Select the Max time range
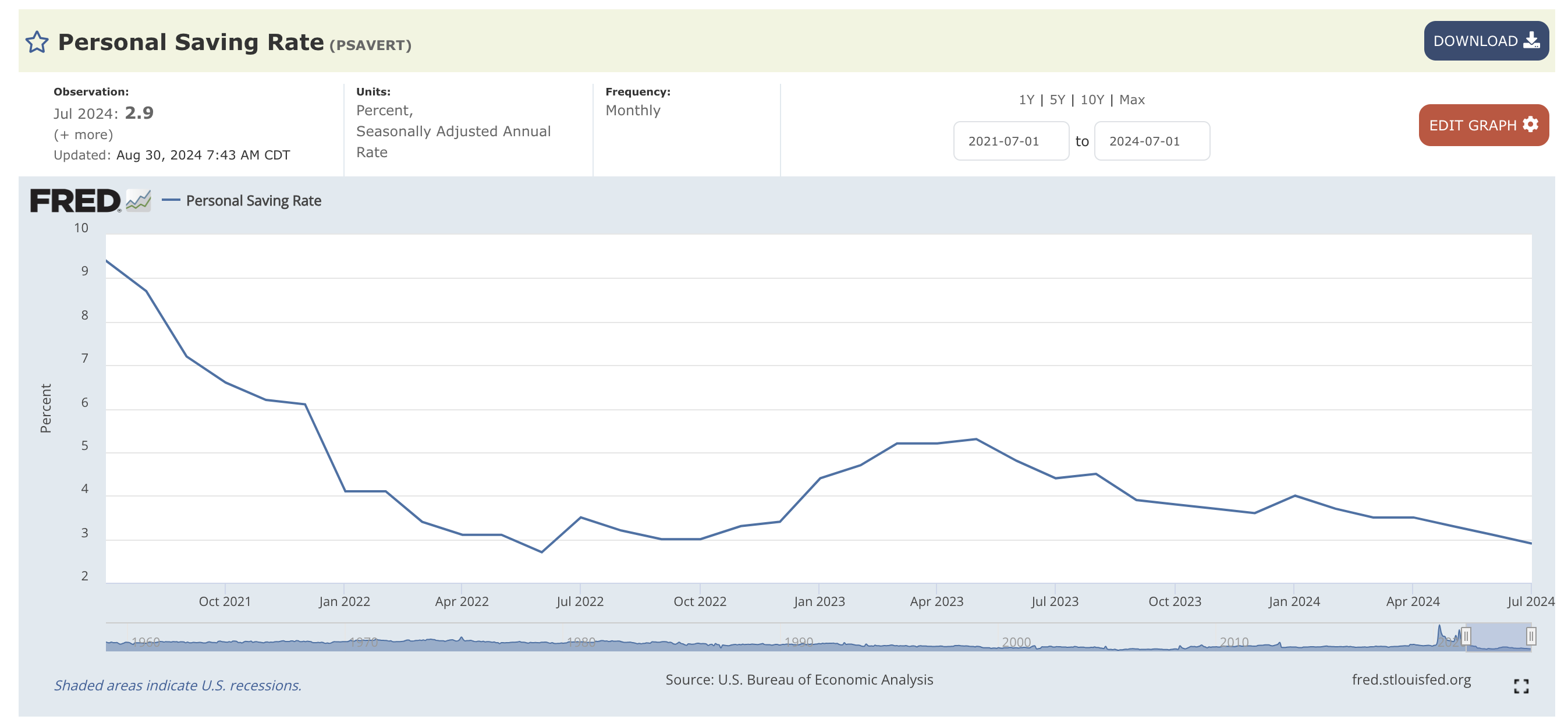 [1131, 100]
